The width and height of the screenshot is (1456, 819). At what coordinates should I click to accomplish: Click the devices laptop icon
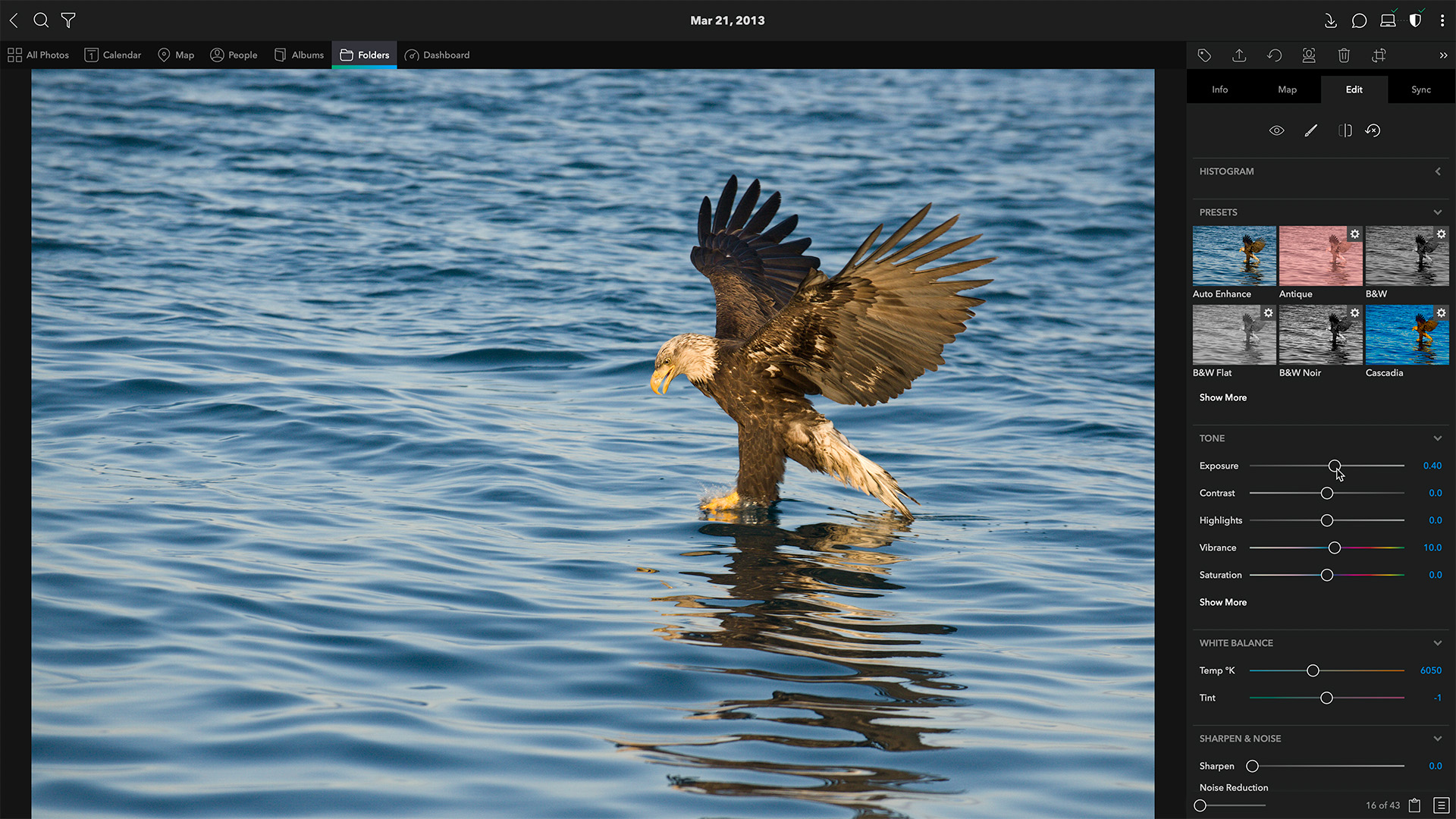pos(1388,20)
